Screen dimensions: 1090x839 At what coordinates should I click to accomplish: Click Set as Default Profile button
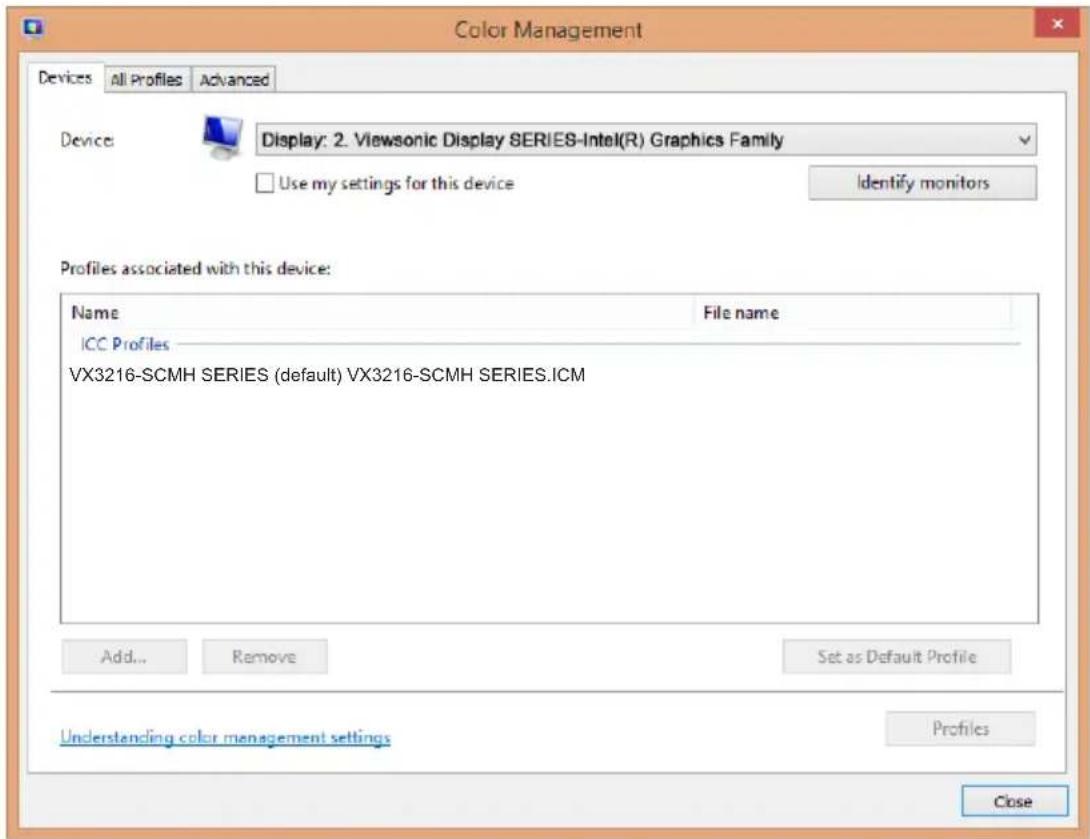pos(897,657)
